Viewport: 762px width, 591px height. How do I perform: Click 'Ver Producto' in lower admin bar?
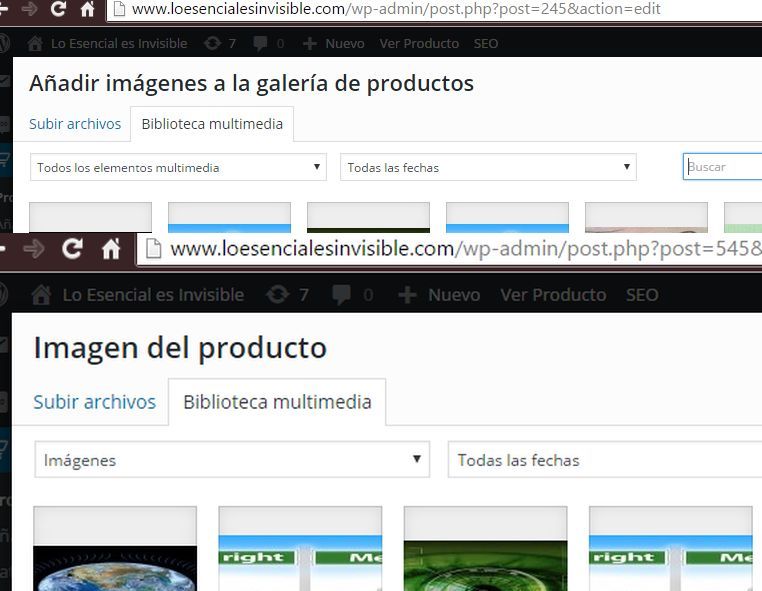pos(554,295)
